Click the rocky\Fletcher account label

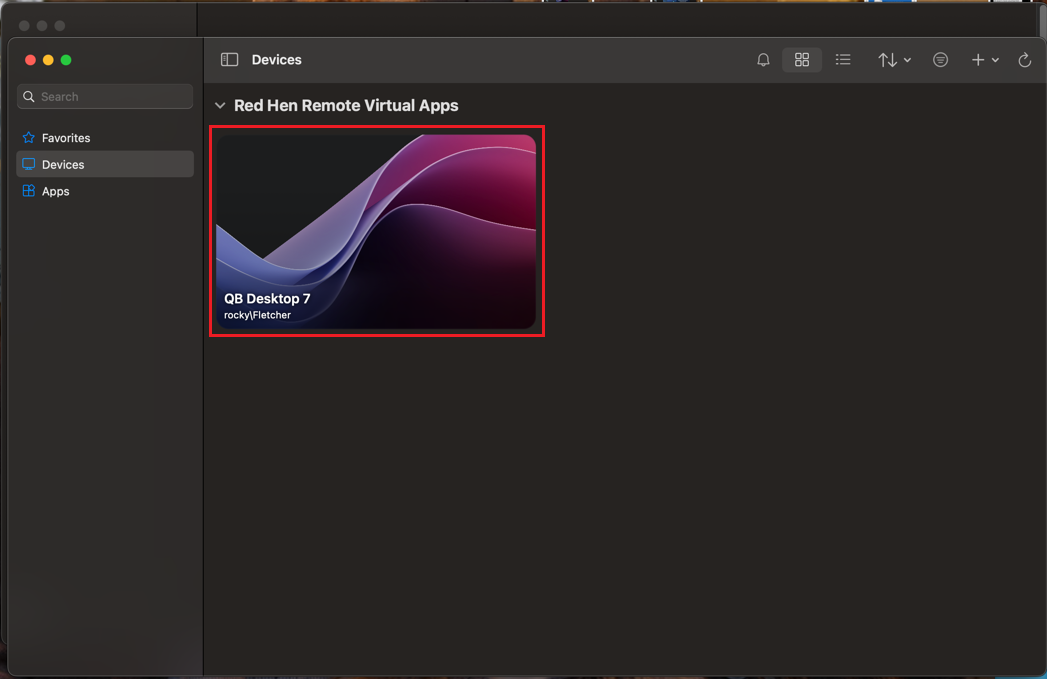257,314
